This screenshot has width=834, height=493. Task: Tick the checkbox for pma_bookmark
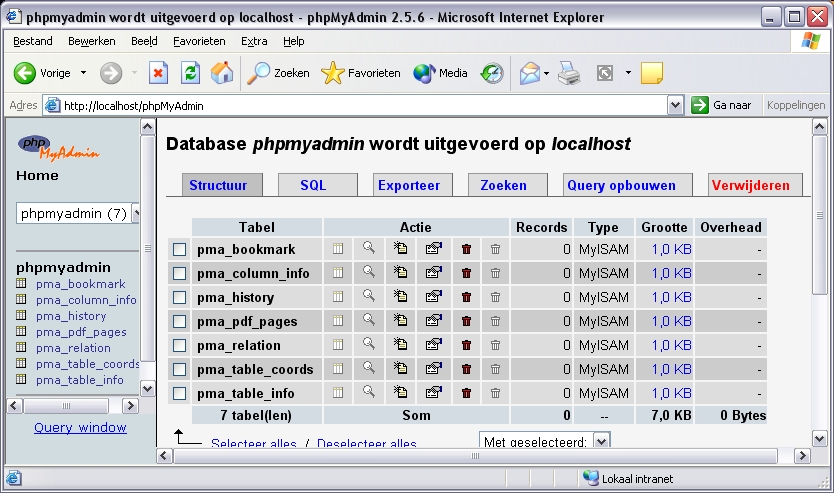pyautogui.click(x=179, y=249)
